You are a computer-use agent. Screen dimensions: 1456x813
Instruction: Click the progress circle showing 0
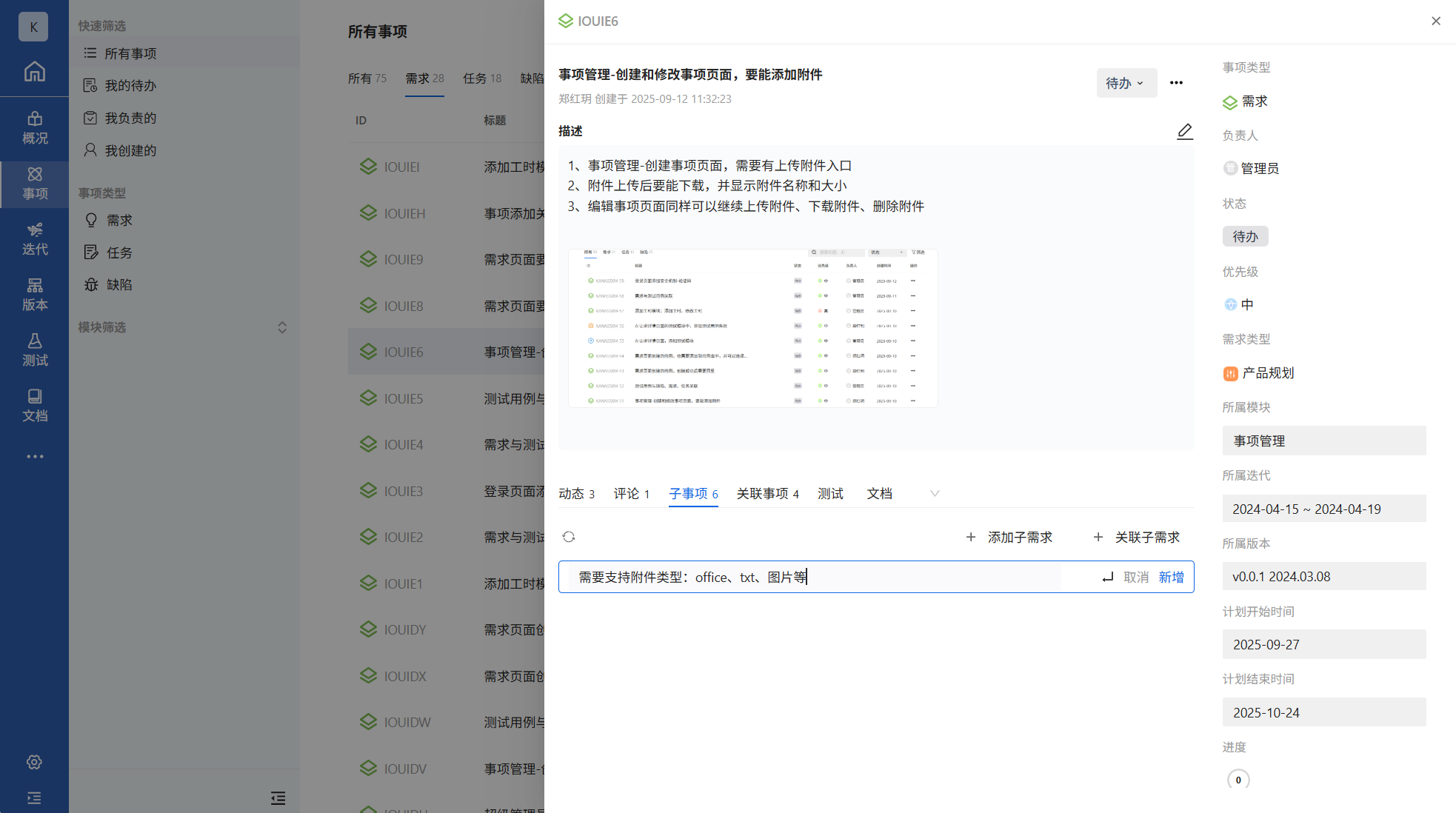[x=1238, y=780]
